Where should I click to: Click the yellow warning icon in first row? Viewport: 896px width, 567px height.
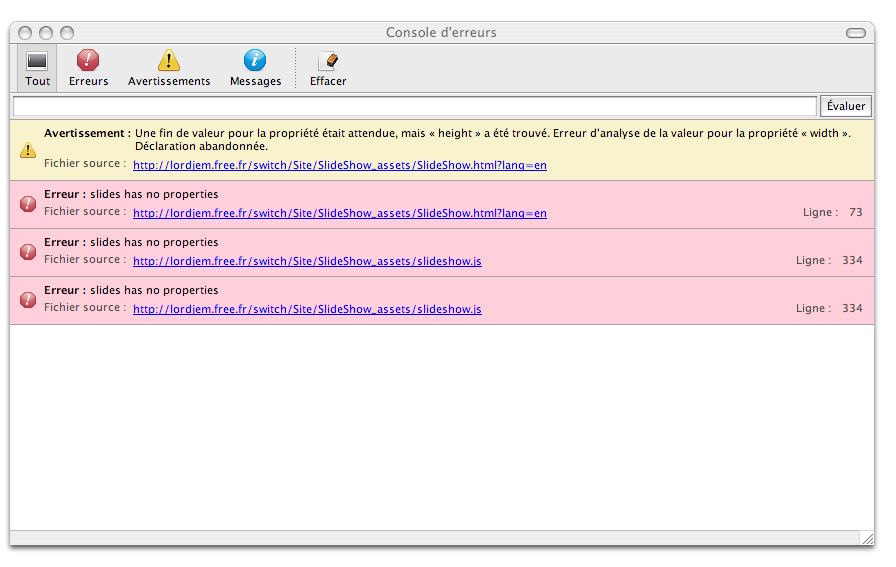click(28, 150)
